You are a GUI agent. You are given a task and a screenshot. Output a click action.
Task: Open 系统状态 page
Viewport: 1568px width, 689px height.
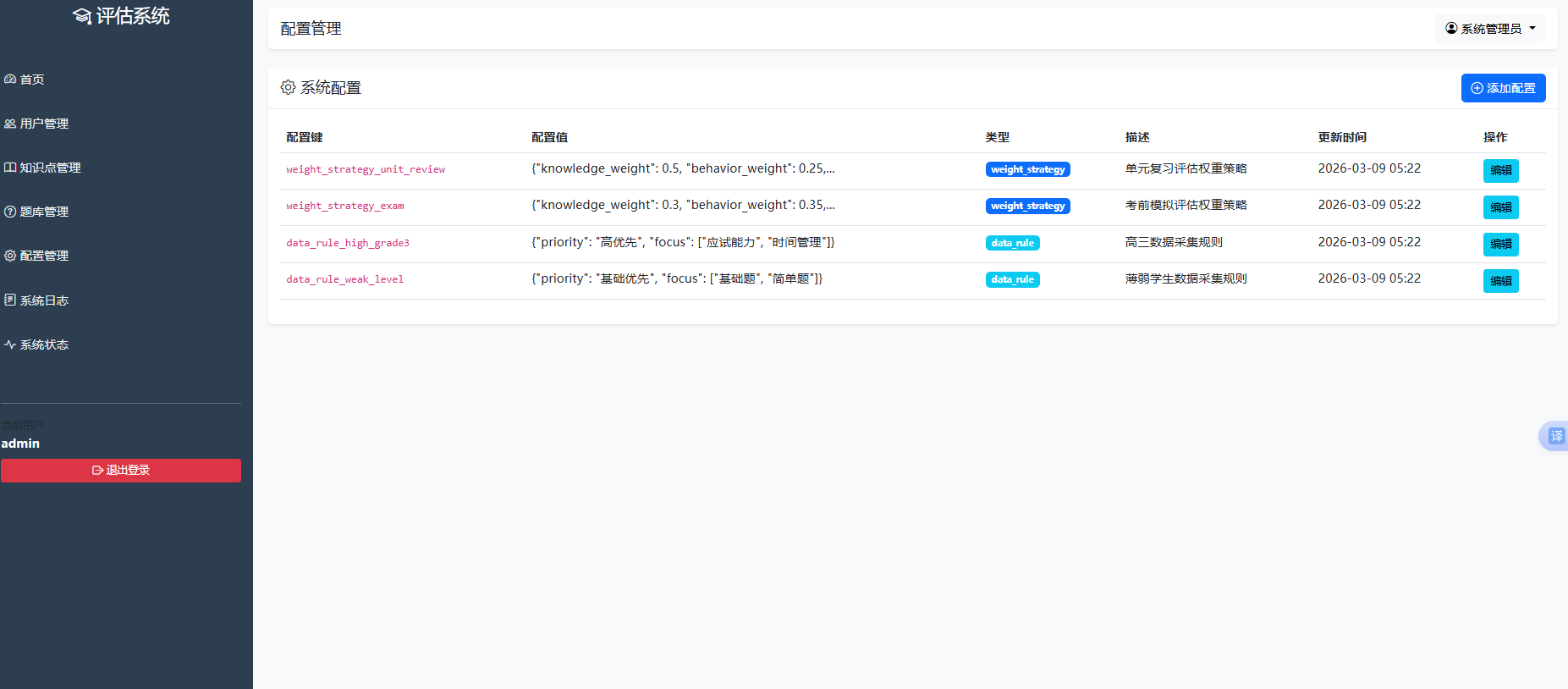(44, 344)
